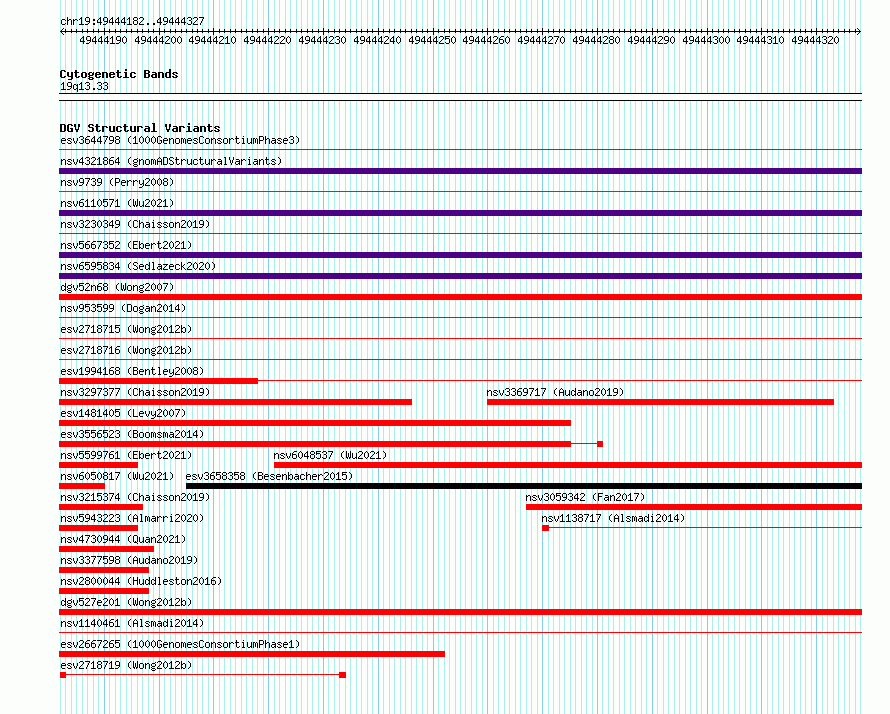Image resolution: width=890 pixels, height=714 pixels.
Task: Click the nsv6050817 short red bar
Action: 82,486
